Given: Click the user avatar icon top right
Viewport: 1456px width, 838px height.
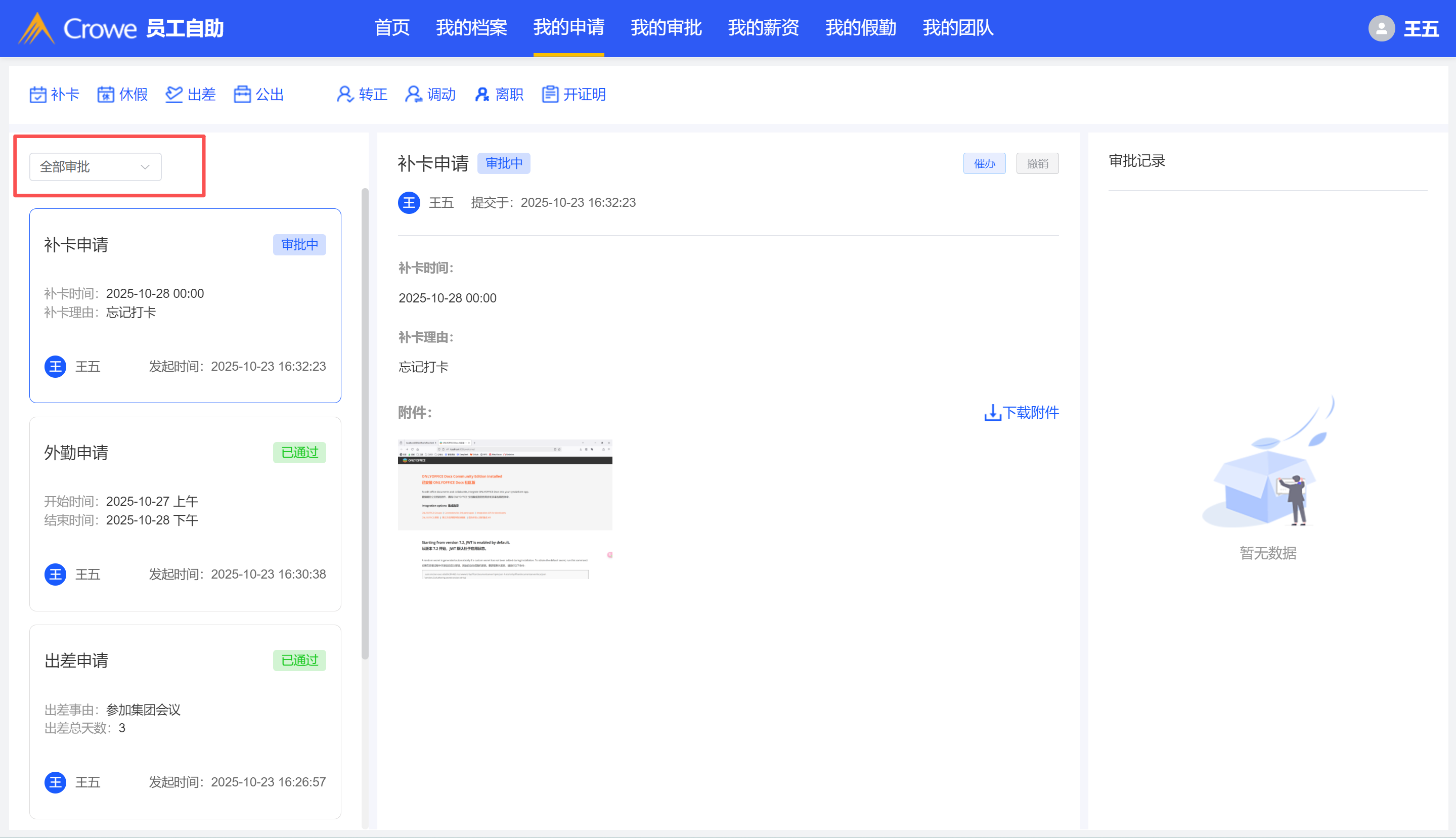Looking at the screenshot, I should click(x=1381, y=28).
